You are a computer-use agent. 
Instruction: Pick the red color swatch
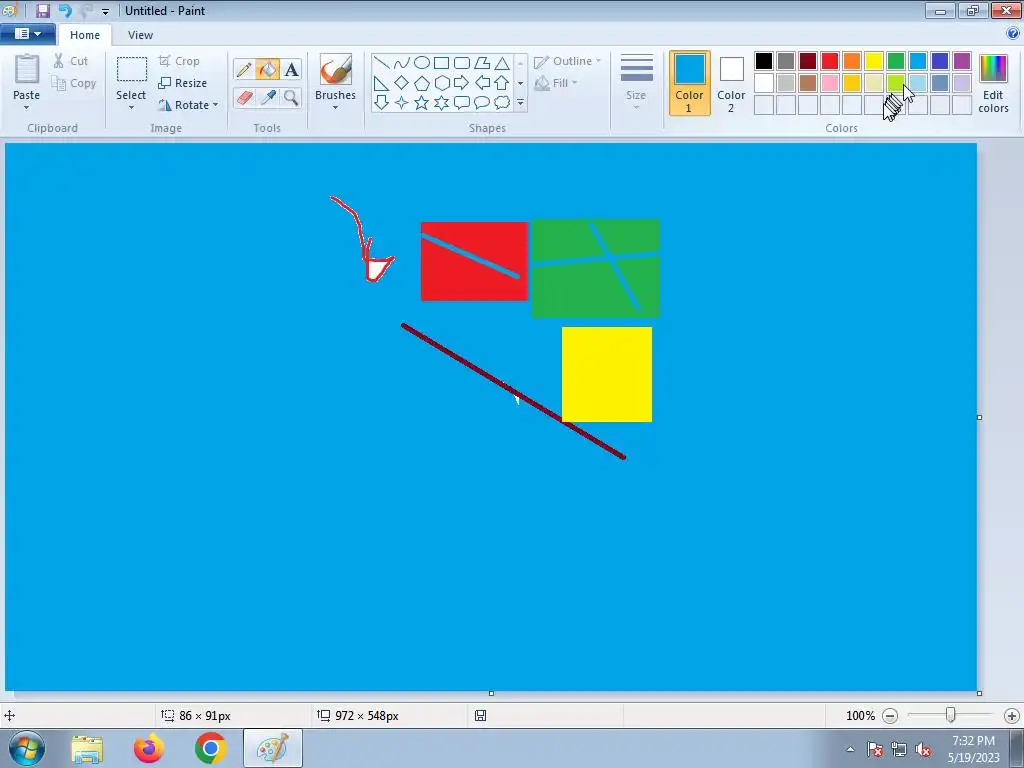[830, 61]
